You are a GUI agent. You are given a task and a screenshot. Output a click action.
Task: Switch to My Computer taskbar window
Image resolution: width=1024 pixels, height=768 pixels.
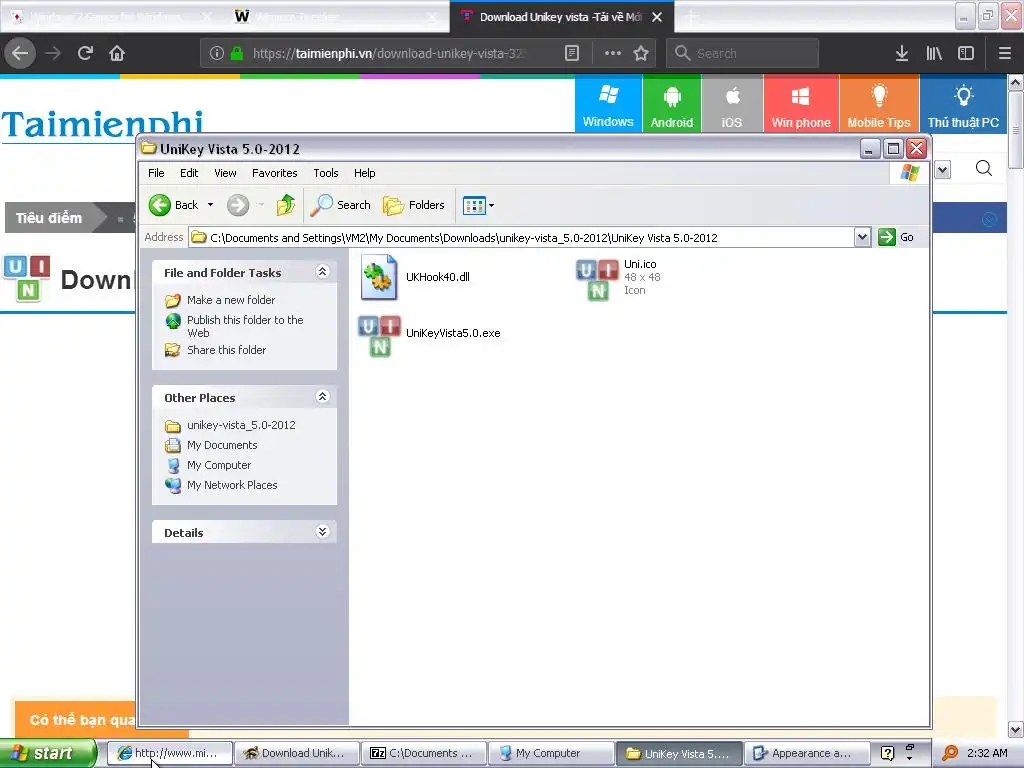pyautogui.click(x=550, y=753)
